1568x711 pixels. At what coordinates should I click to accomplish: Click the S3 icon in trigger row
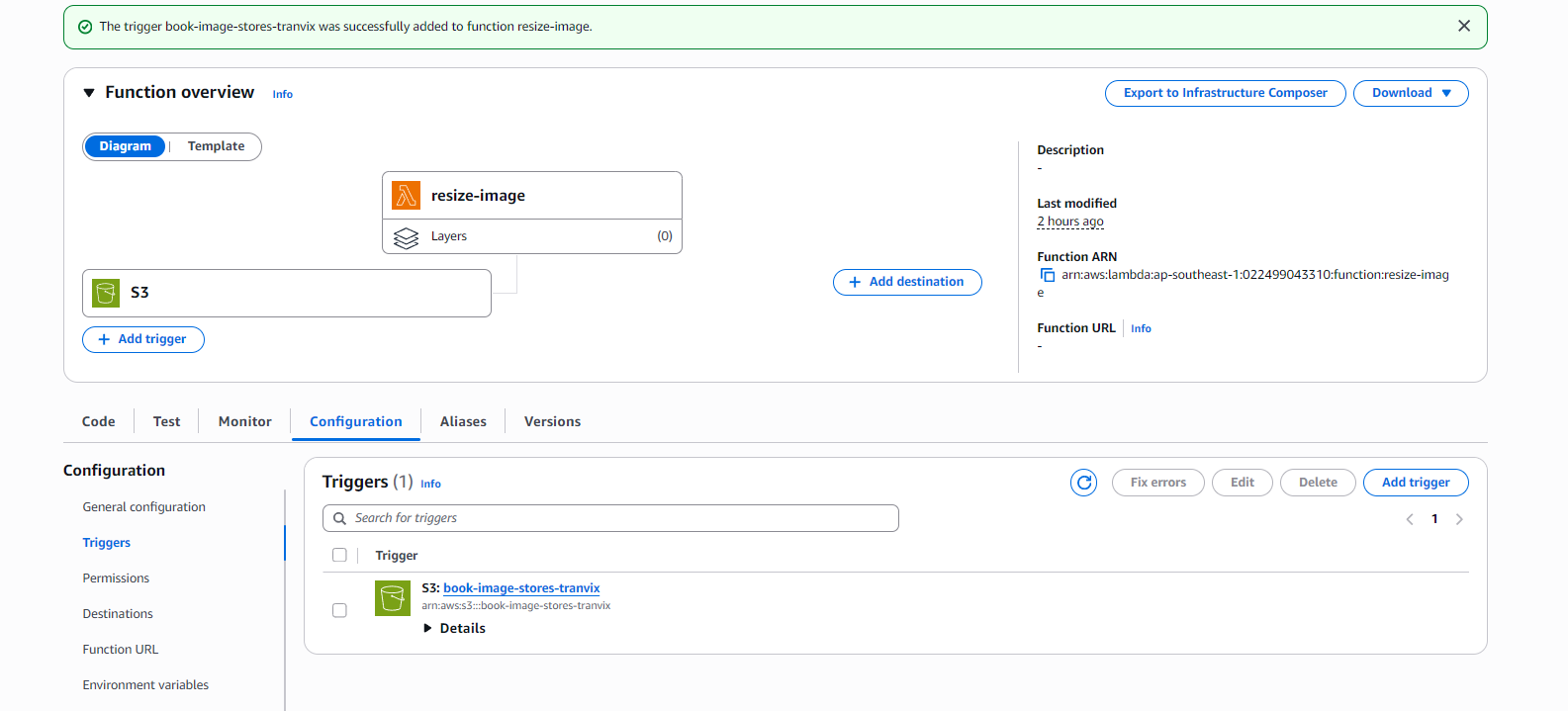[393, 598]
